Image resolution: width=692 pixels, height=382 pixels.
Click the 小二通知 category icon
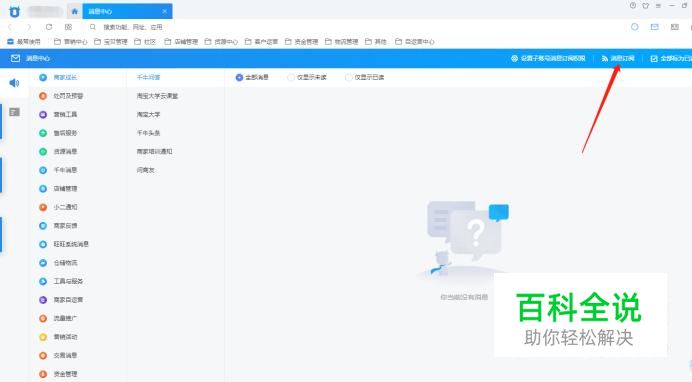coord(43,207)
